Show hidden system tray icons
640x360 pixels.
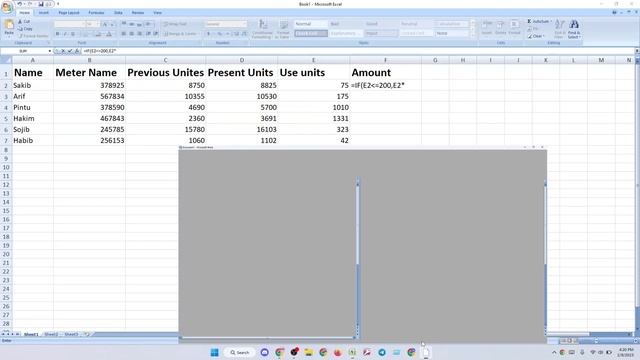(x=554, y=352)
